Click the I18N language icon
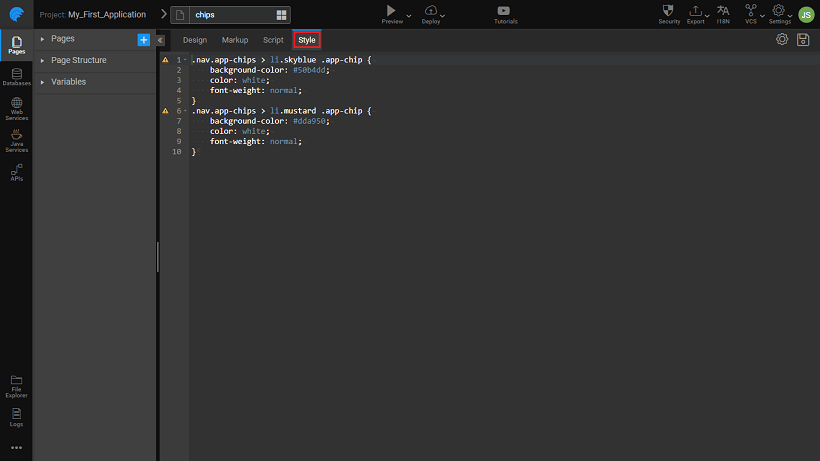The width and height of the screenshot is (820, 461). 723,13
